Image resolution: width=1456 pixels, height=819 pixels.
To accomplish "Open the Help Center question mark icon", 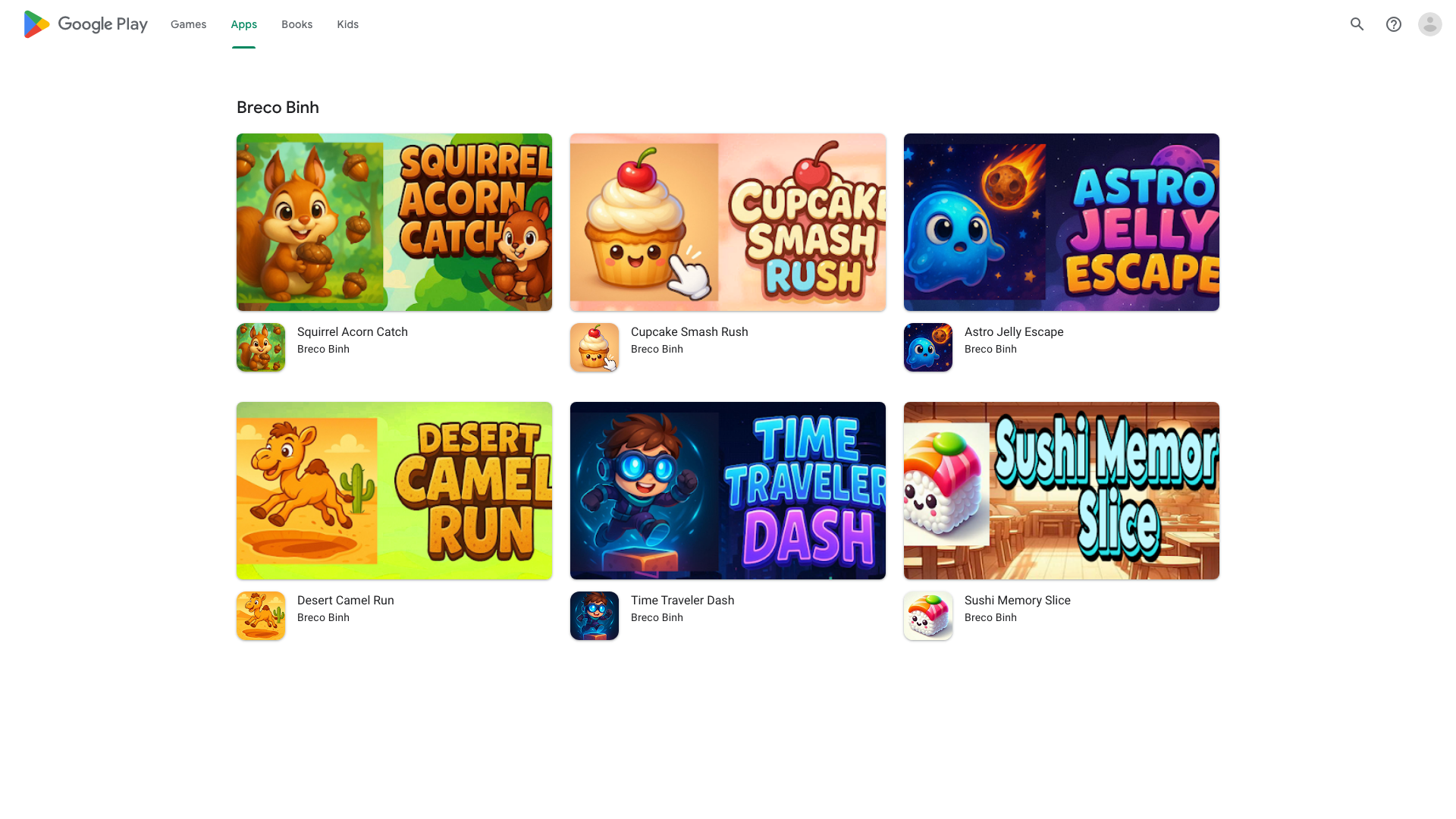I will [x=1394, y=24].
